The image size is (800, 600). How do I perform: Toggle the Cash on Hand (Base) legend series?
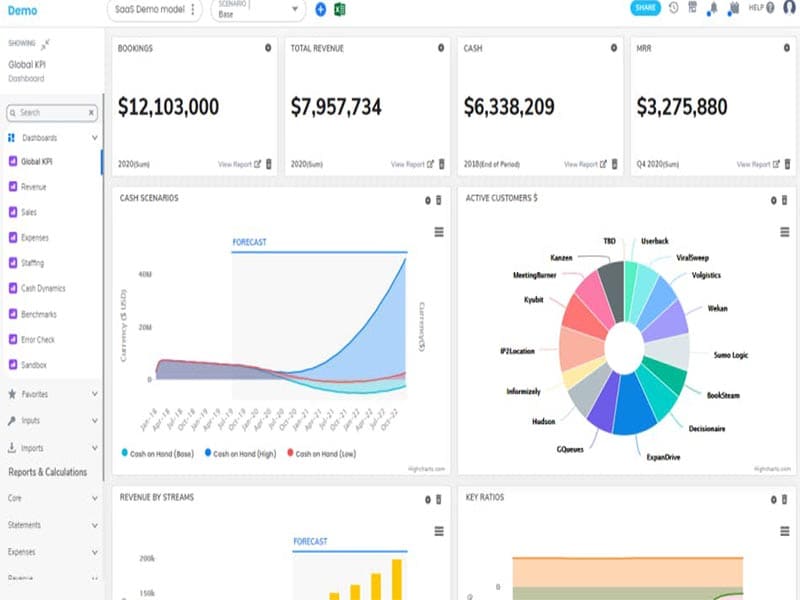coord(158,454)
